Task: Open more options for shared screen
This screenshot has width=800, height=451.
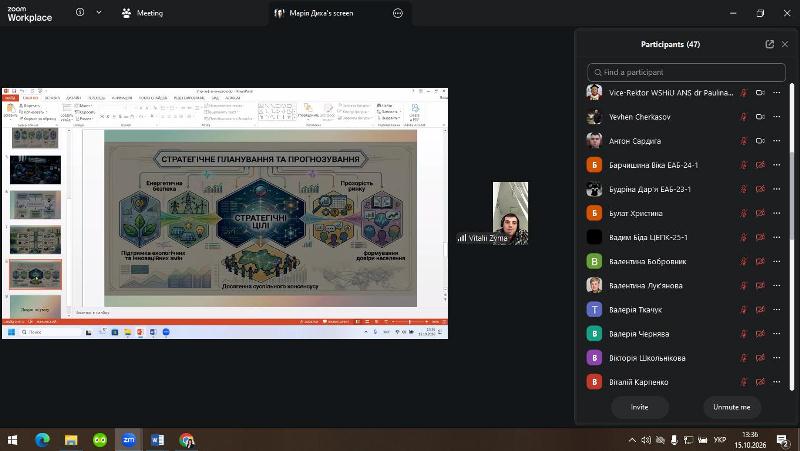Action: pos(398,13)
